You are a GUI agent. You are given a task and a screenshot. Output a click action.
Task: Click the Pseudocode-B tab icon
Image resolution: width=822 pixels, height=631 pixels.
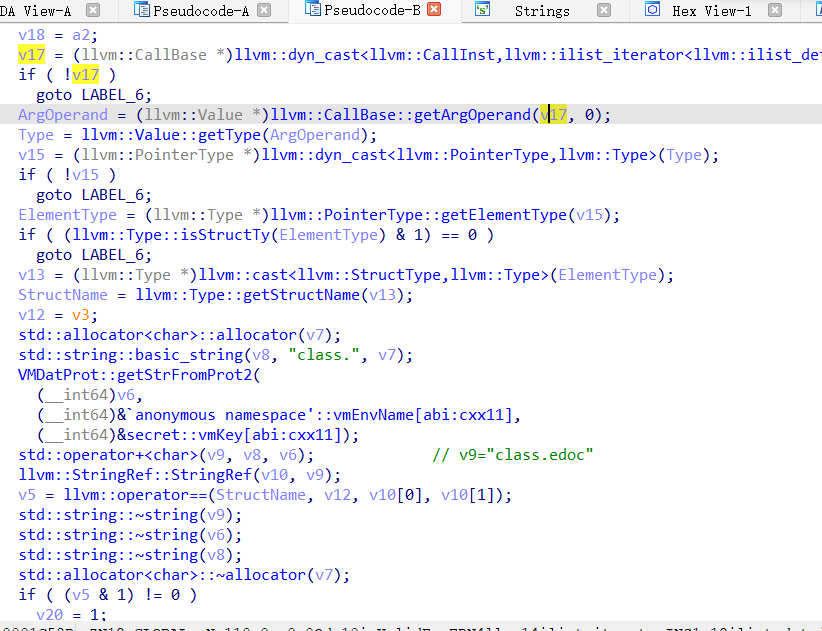pyautogui.click(x=312, y=11)
